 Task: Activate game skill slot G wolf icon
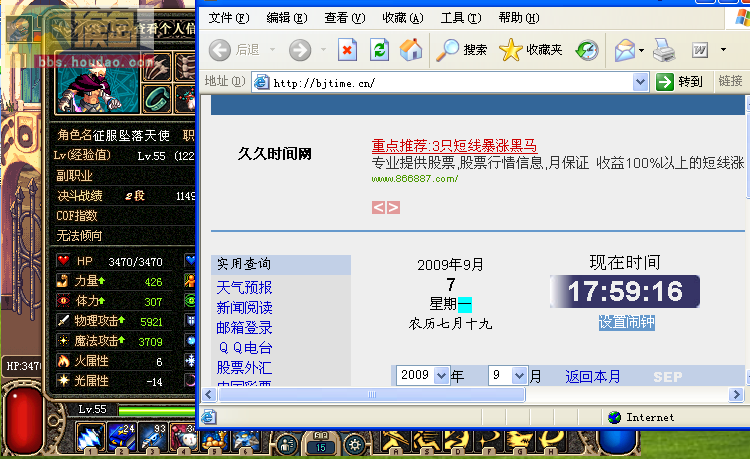[x=520, y=442]
